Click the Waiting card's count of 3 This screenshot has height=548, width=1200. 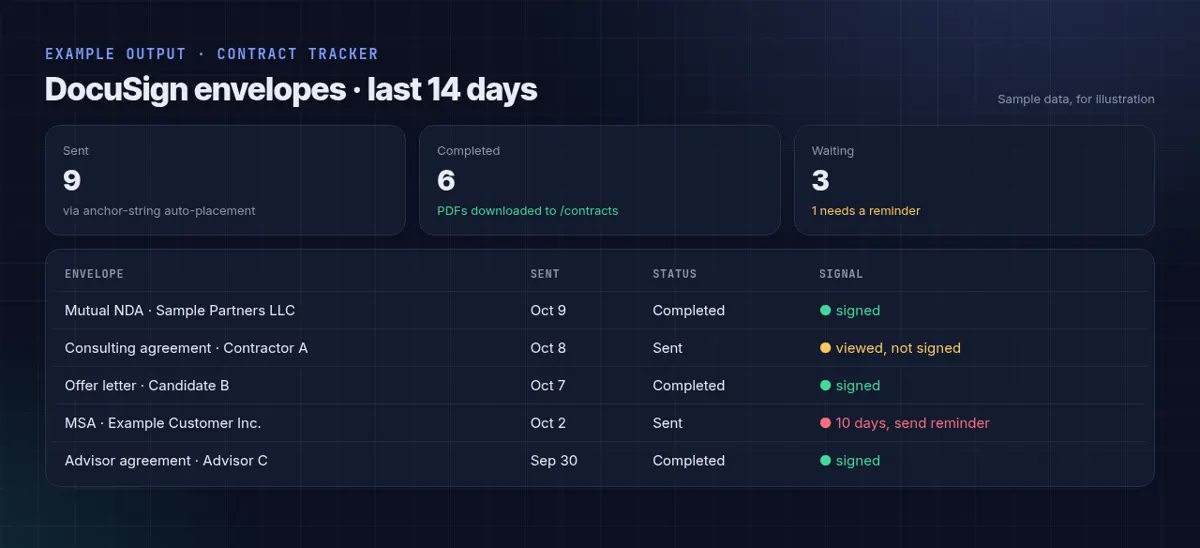pos(820,181)
